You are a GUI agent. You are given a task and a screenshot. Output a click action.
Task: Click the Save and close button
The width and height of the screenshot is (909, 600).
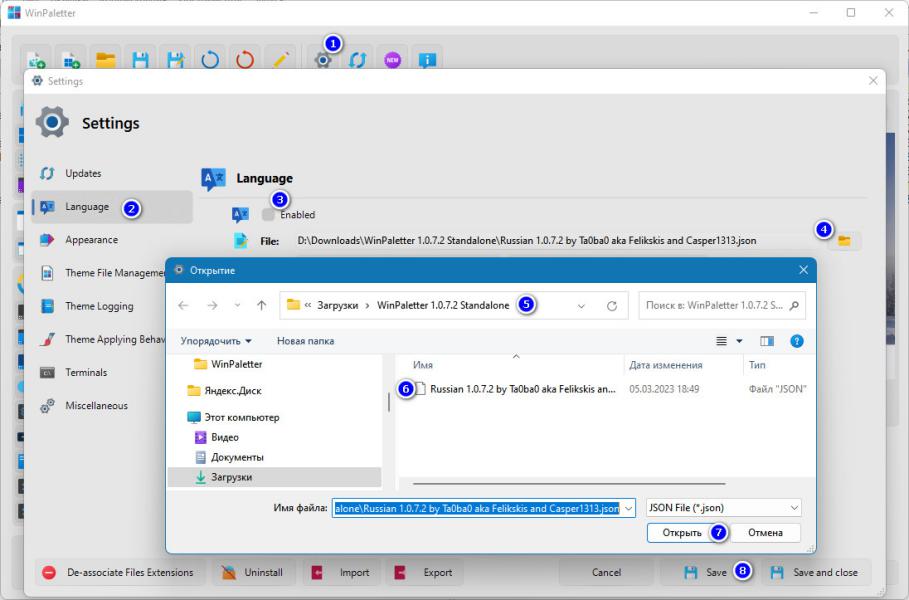[x=816, y=572]
